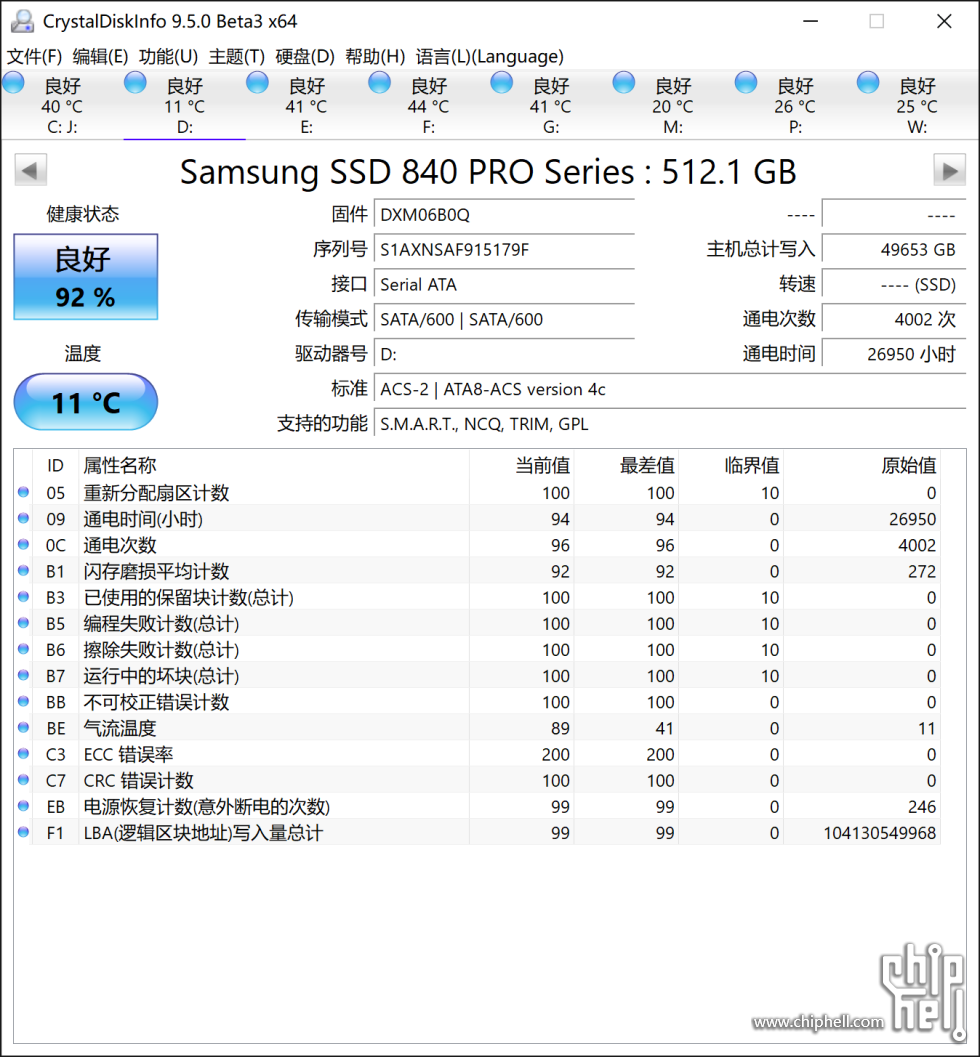Click the transfer mode field SATA/600 | SATA/600
This screenshot has height=1057, width=980.
click(x=504, y=320)
